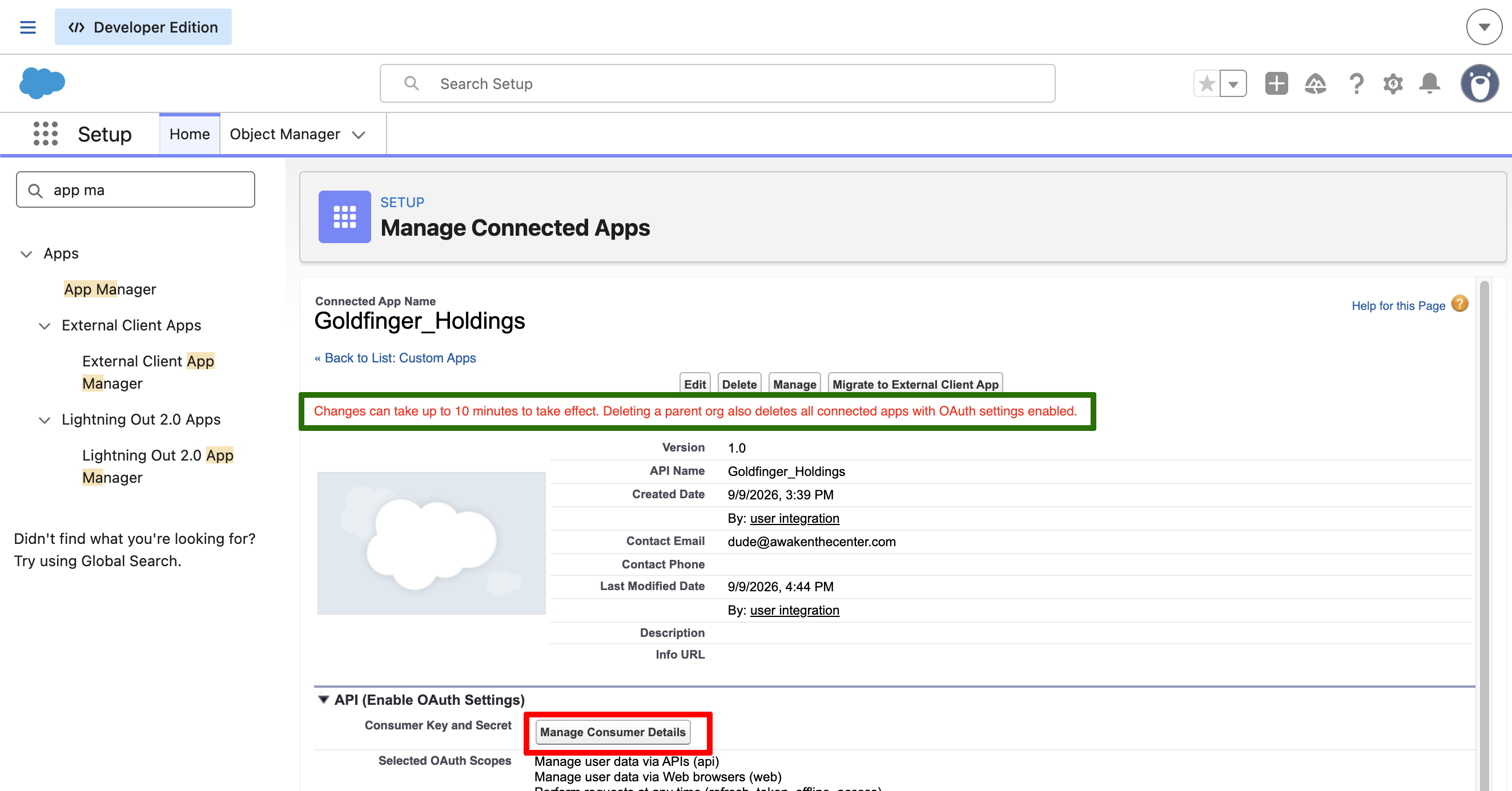Screen dimensions: 1512x791
Task: Expand the Object Manager chevron menu
Action: (359, 135)
